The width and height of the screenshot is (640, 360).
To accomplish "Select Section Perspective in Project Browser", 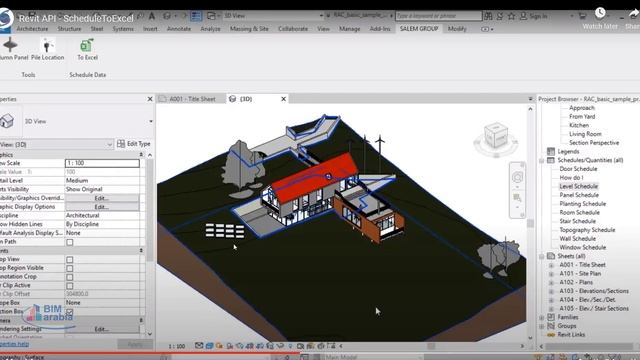I will 594,143.
